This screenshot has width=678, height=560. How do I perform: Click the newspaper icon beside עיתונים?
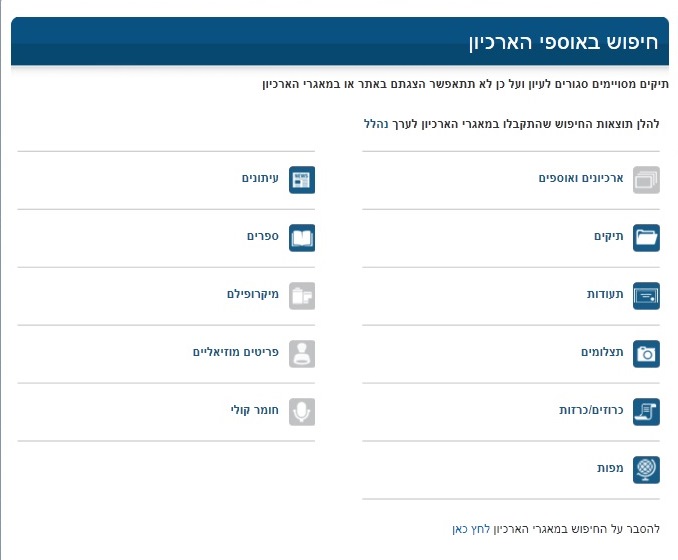point(302,180)
